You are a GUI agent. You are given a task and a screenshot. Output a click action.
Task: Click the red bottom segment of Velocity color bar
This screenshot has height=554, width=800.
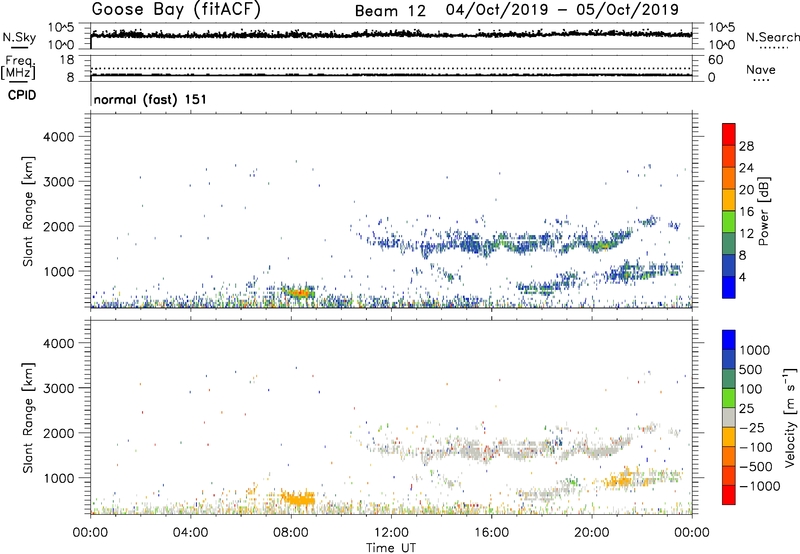[x=729, y=495]
